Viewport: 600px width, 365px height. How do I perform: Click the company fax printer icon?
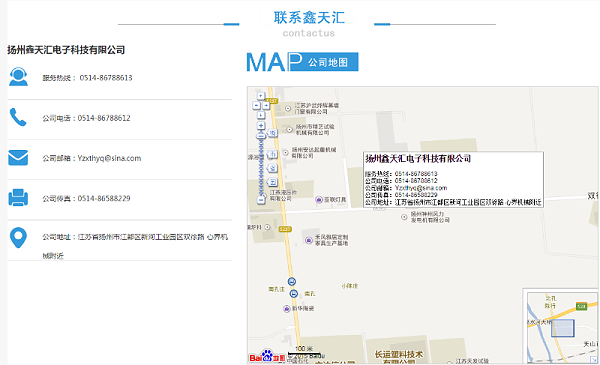point(18,197)
